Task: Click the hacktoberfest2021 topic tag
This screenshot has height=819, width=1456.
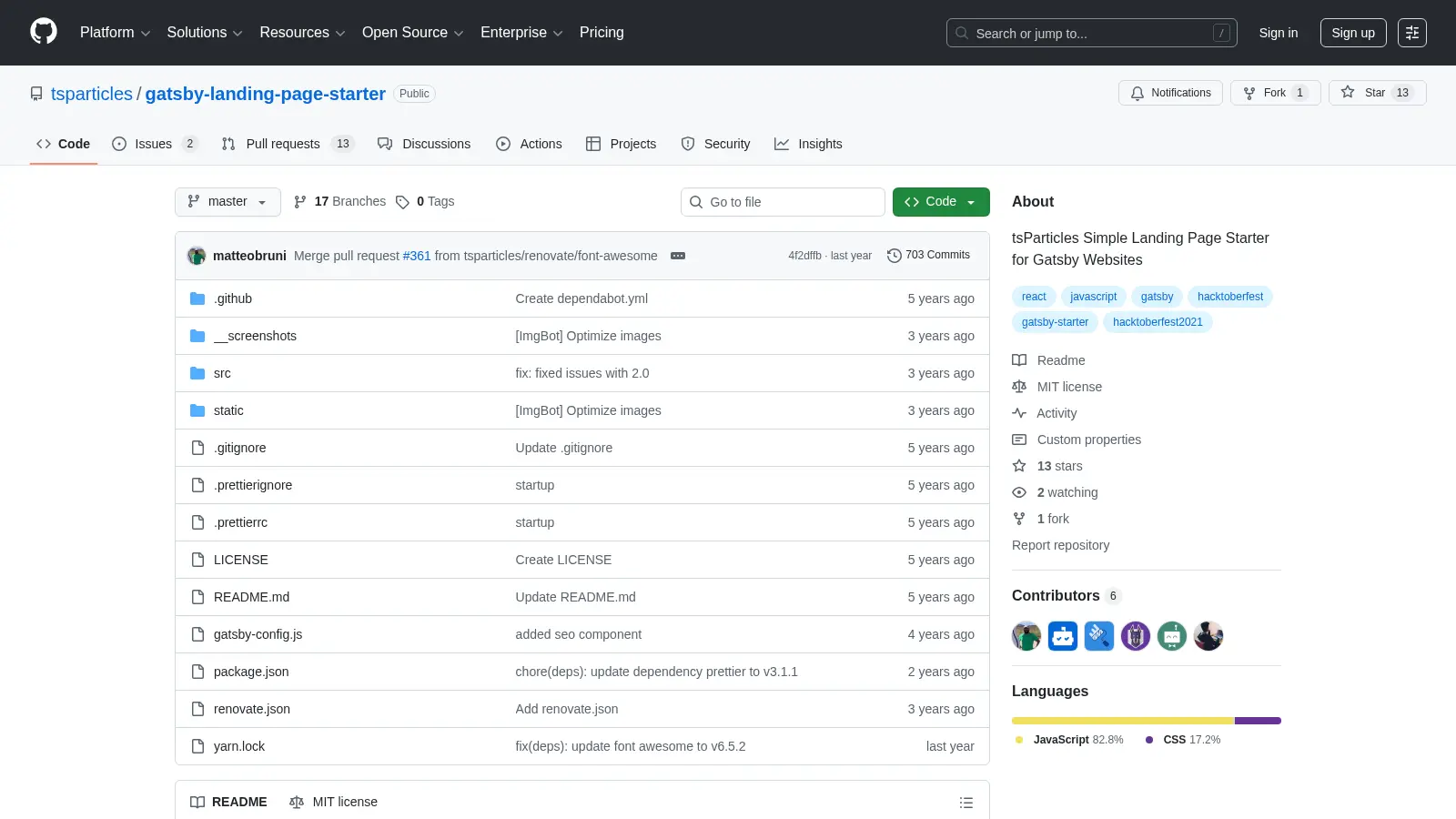Action: pos(1158,322)
